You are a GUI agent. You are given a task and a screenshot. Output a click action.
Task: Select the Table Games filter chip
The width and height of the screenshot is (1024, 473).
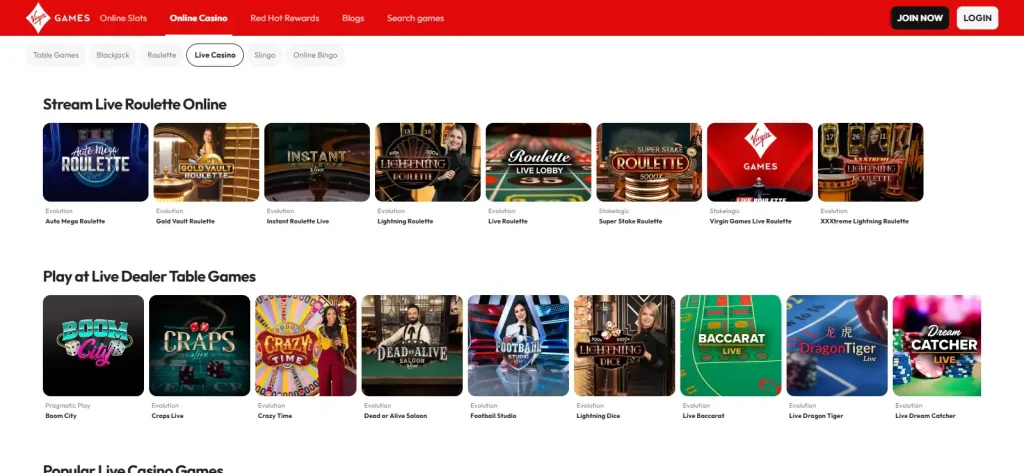[x=56, y=55]
